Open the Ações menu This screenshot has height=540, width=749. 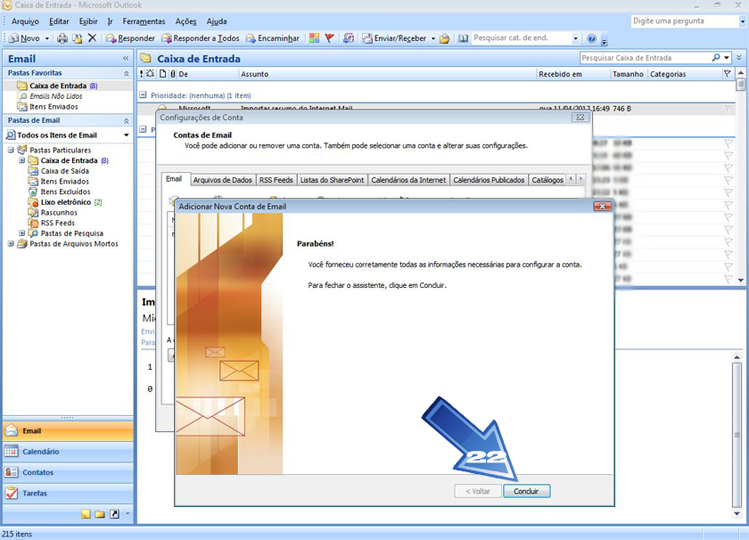pos(186,22)
